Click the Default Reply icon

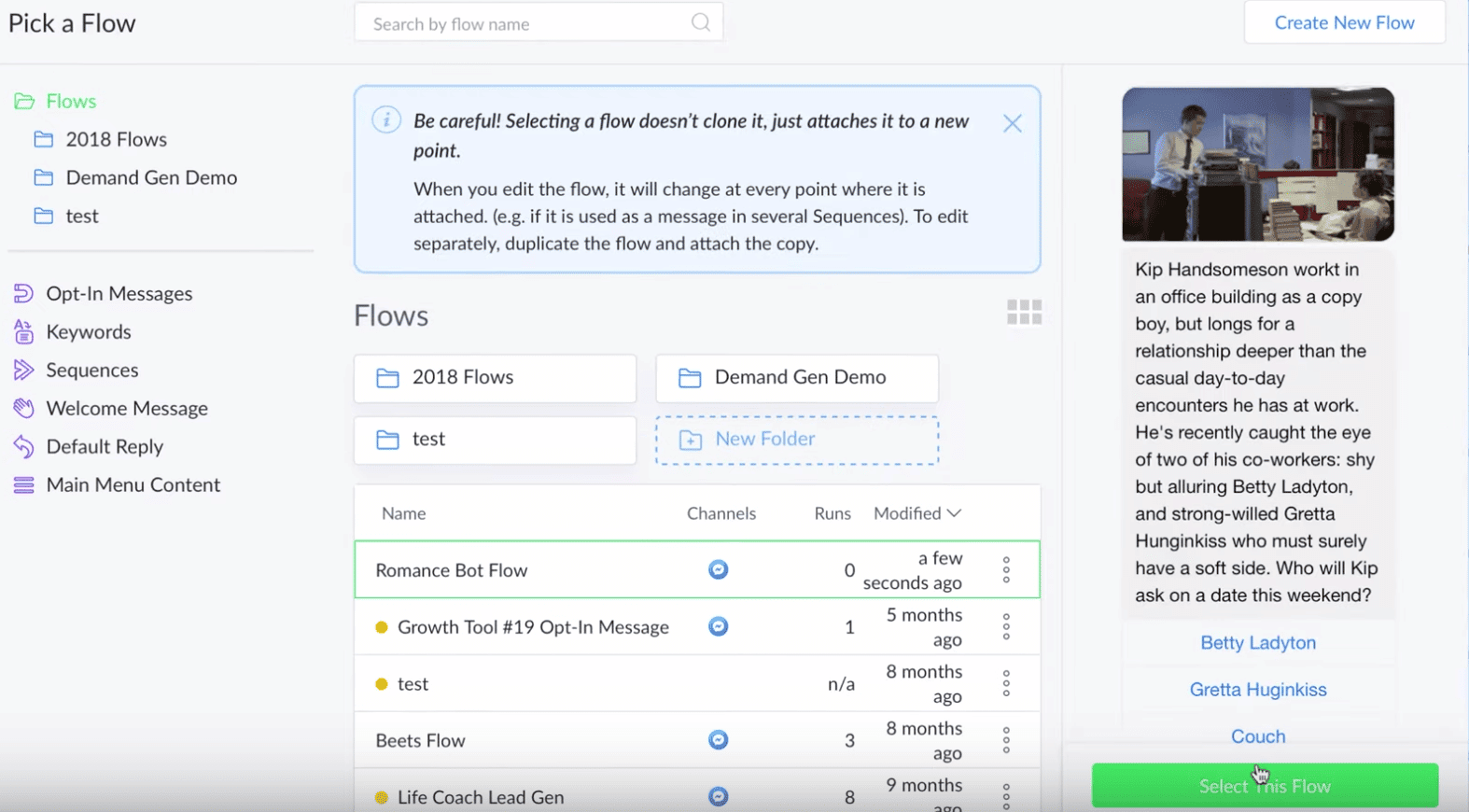point(23,446)
